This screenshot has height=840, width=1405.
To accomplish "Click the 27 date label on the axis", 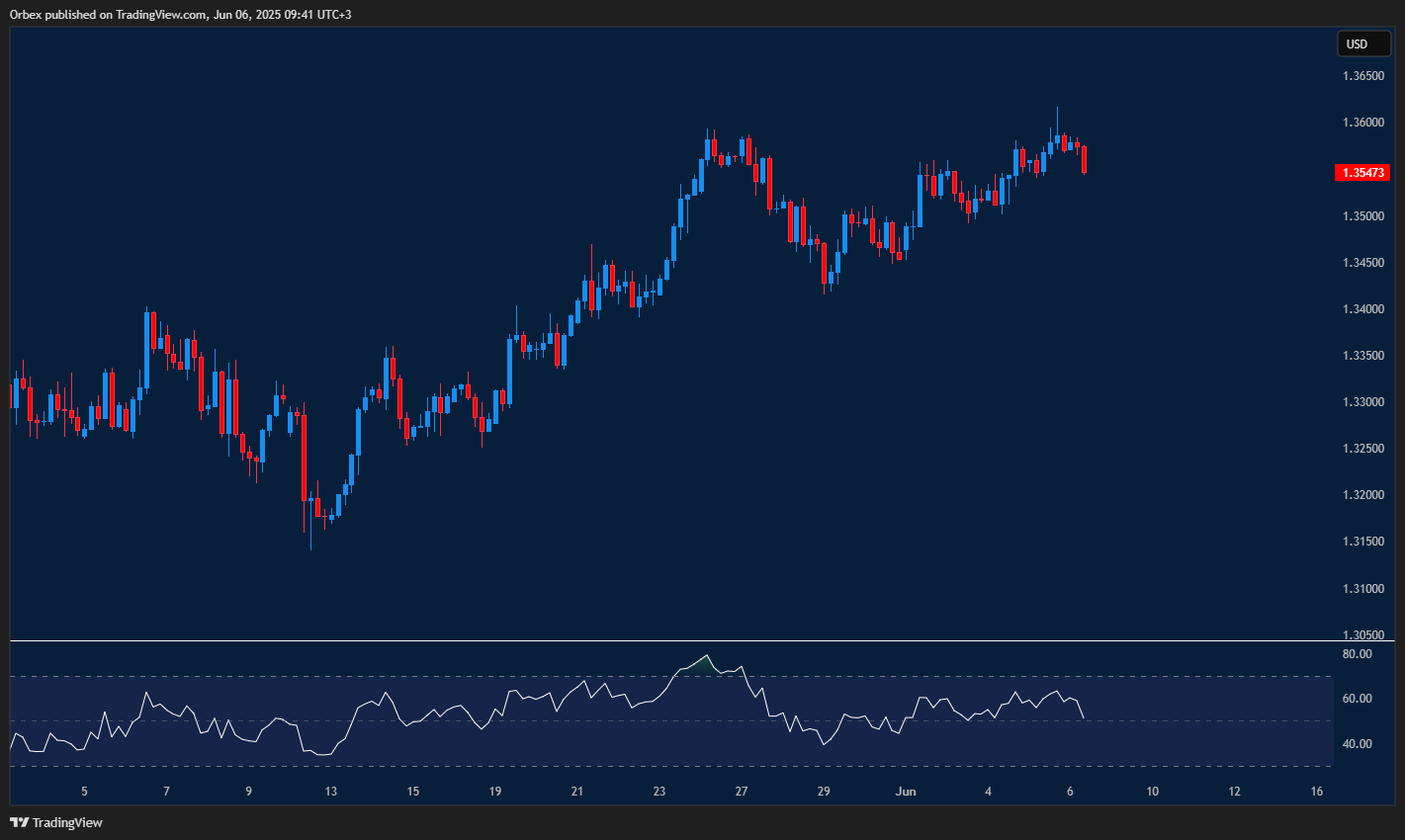I will click(742, 792).
